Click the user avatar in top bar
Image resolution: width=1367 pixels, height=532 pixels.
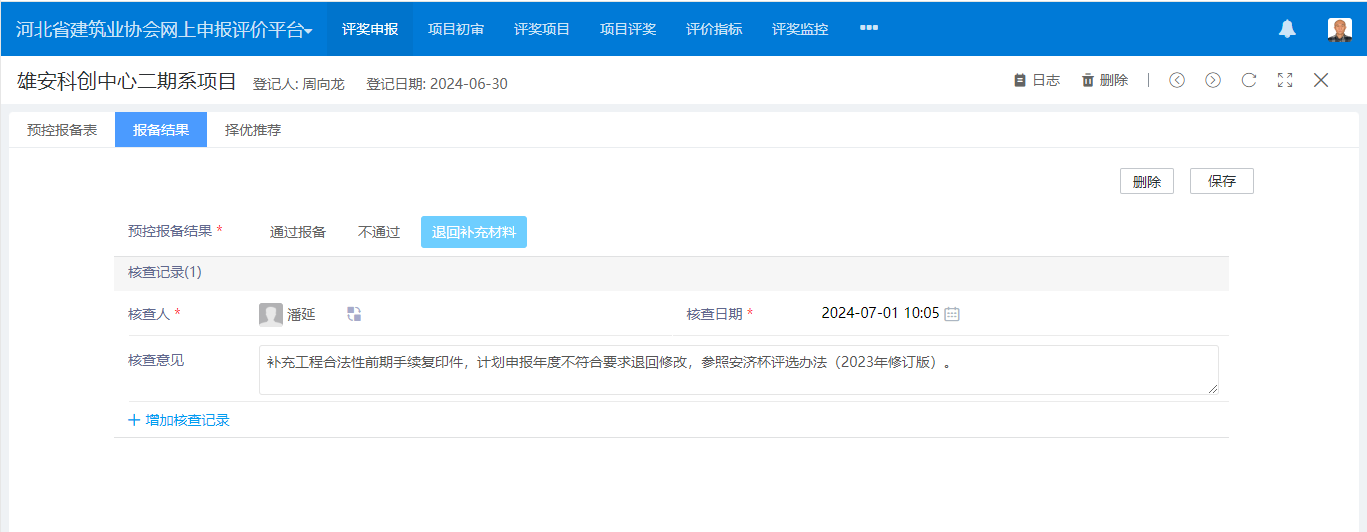pyautogui.click(x=1339, y=29)
